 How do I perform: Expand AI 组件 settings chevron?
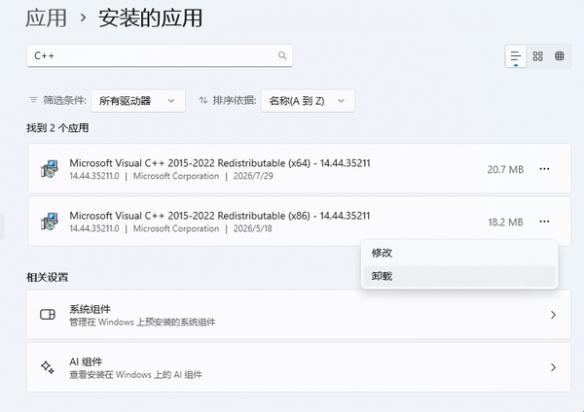[x=553, y=368]
